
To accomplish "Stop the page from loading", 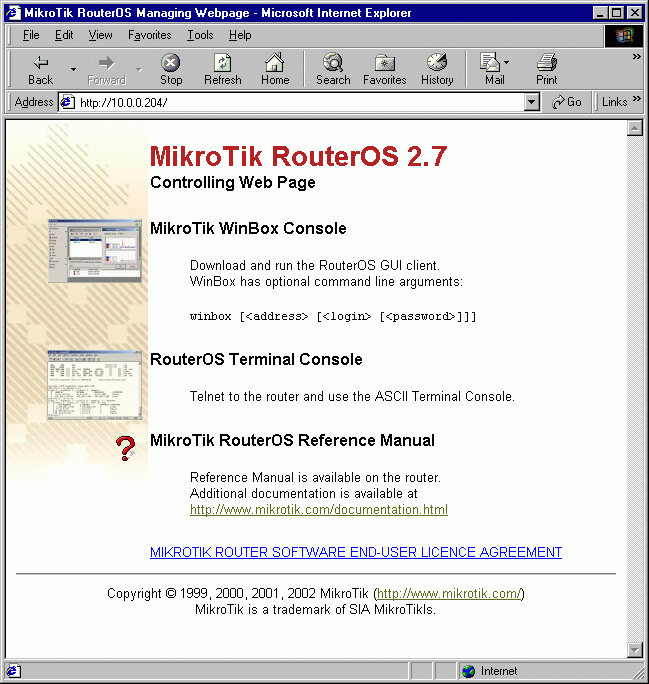I will tap(171, 69).
